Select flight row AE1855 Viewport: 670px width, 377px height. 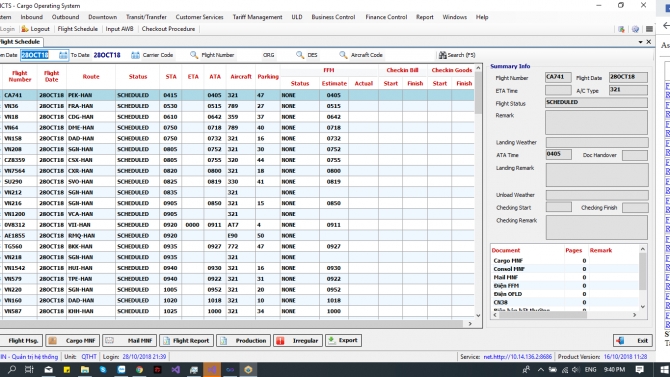coord(237,236)
